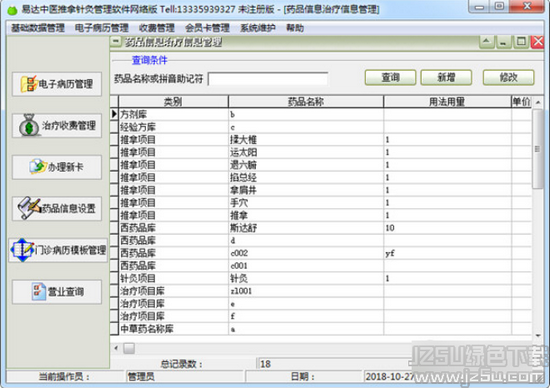550x388 pixels.
Task: Click the date field 2018-10-27
Action: click(x=389, y=377)
